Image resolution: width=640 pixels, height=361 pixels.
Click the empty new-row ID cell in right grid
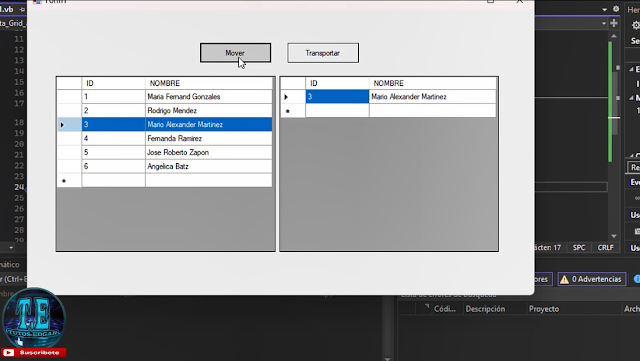(x=338, y=111)
